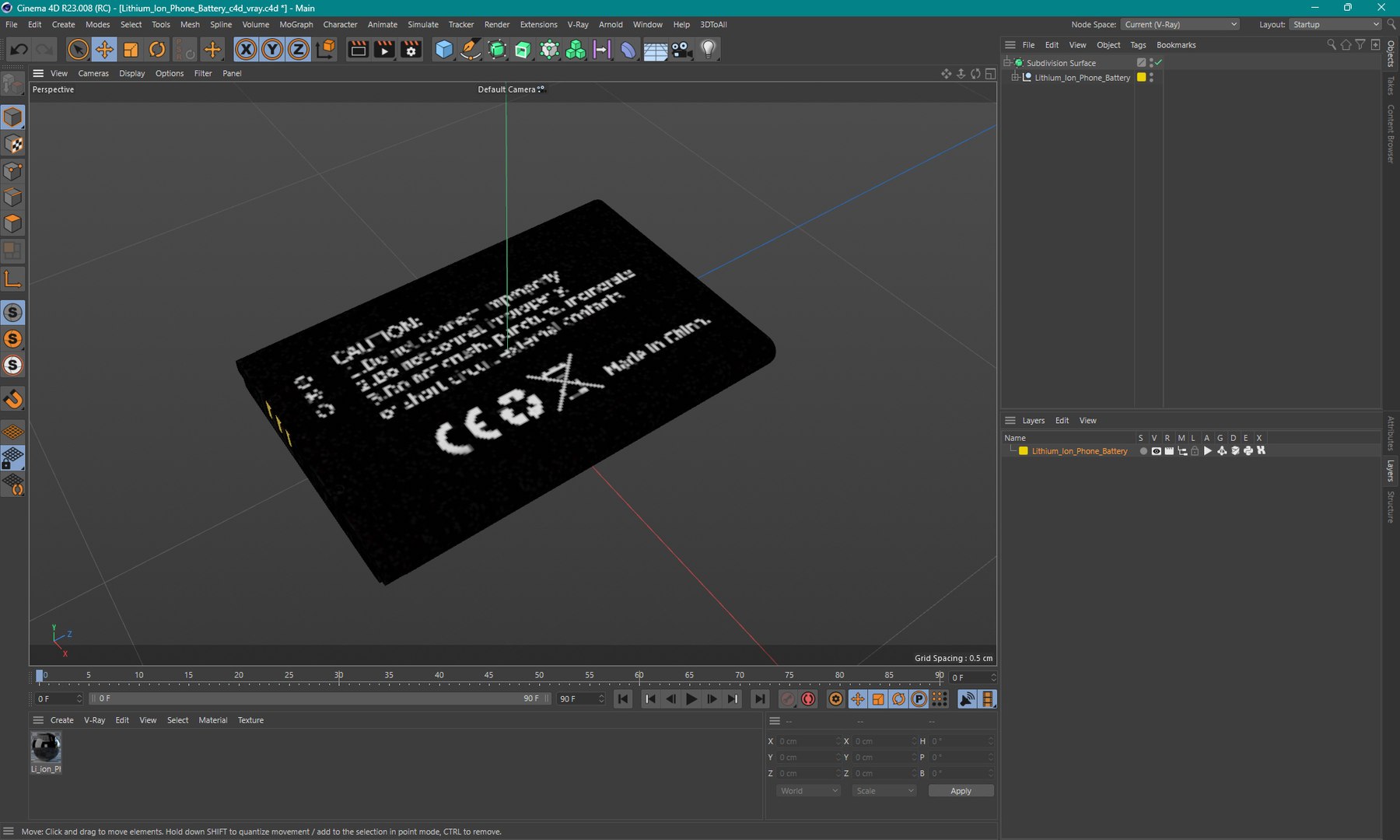Toggle layer render clapper for Lithium_Ion_Phone_Battery

(1169, 451)
